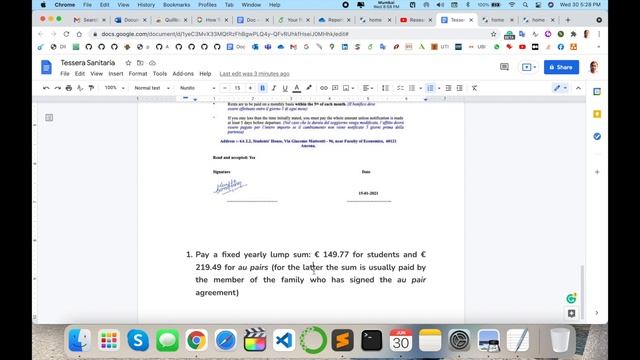Toggle italic formatting
The image size is (640, 360).
point(274,88)
